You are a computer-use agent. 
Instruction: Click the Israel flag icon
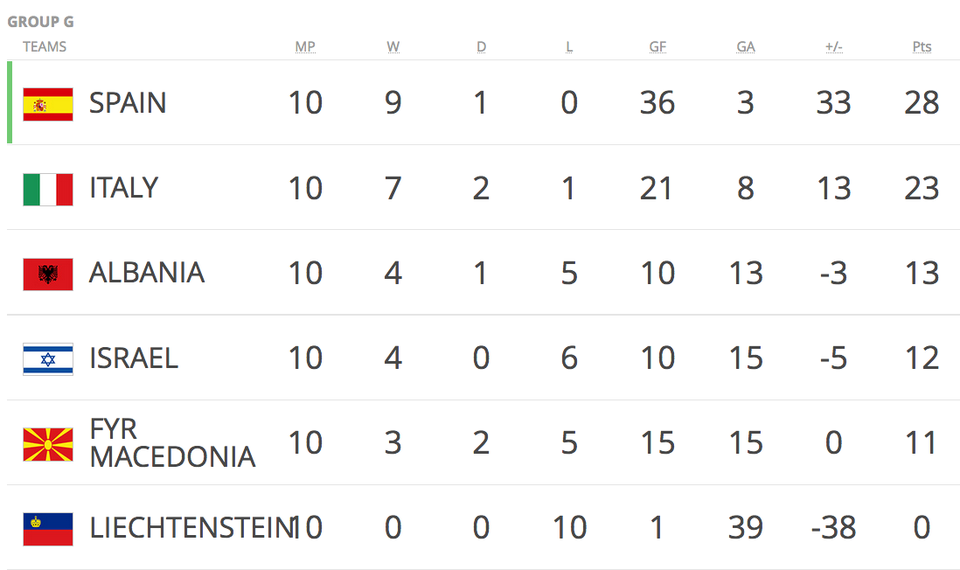pyautogui.click(x=48, y=359)
